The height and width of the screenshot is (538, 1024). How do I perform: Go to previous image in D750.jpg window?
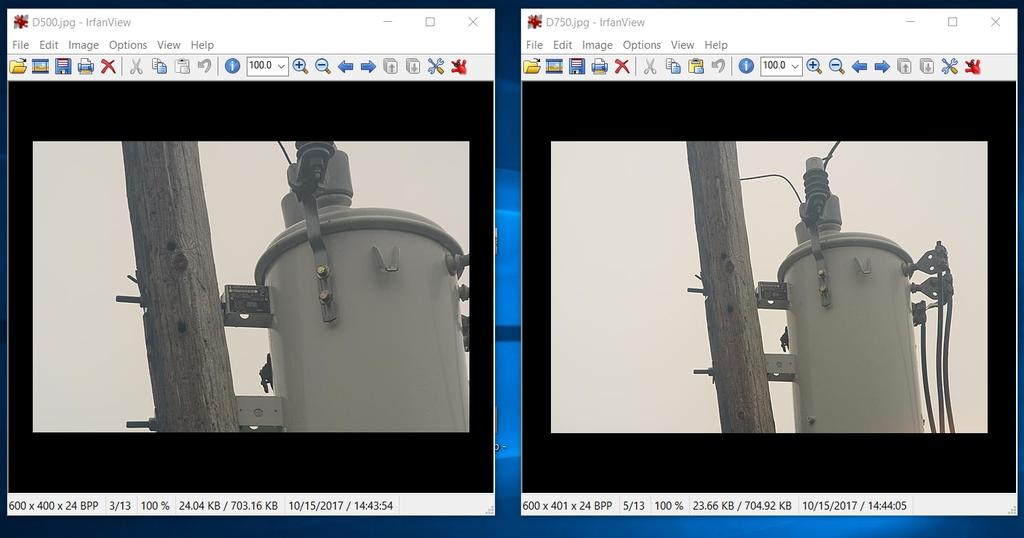click(859, 67)
